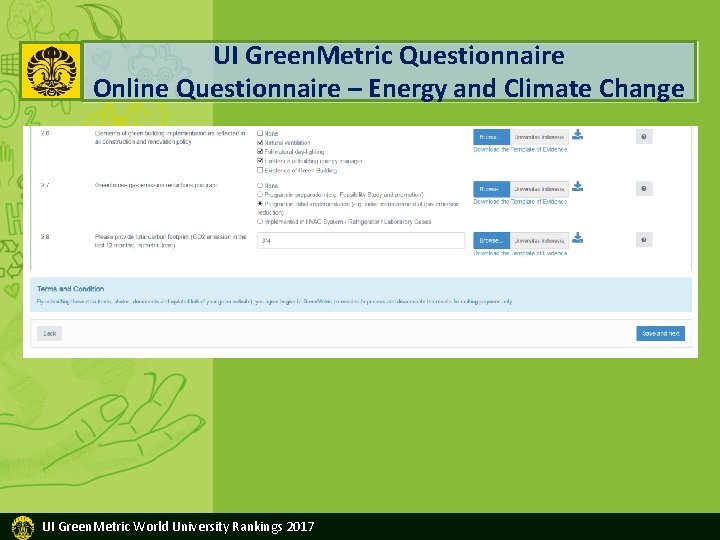Click Browse button for carbon footprint evidence
The height and width of the screenshot is (540, 720).
click(x=491, y=240)
